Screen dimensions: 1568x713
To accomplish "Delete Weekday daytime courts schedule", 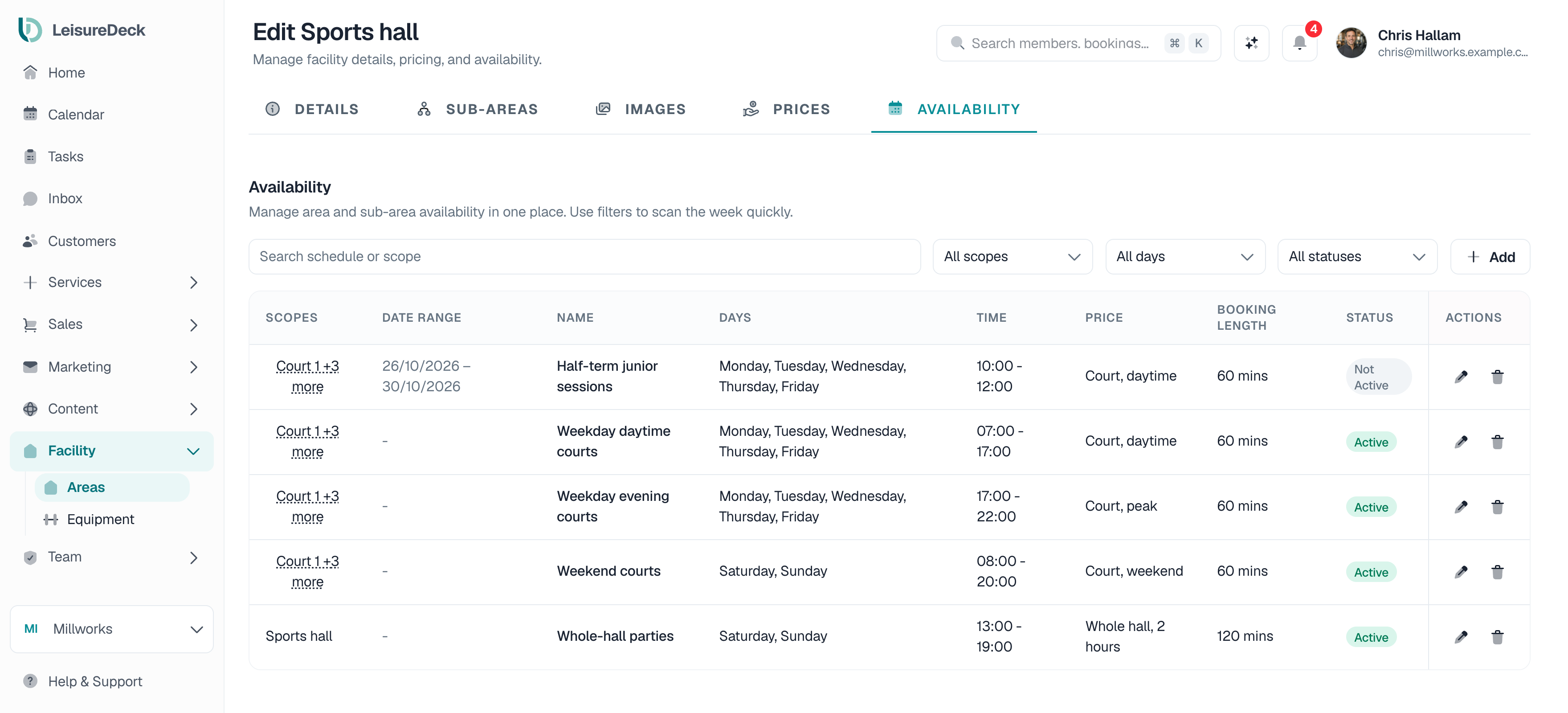I will tap(1497, 442).
